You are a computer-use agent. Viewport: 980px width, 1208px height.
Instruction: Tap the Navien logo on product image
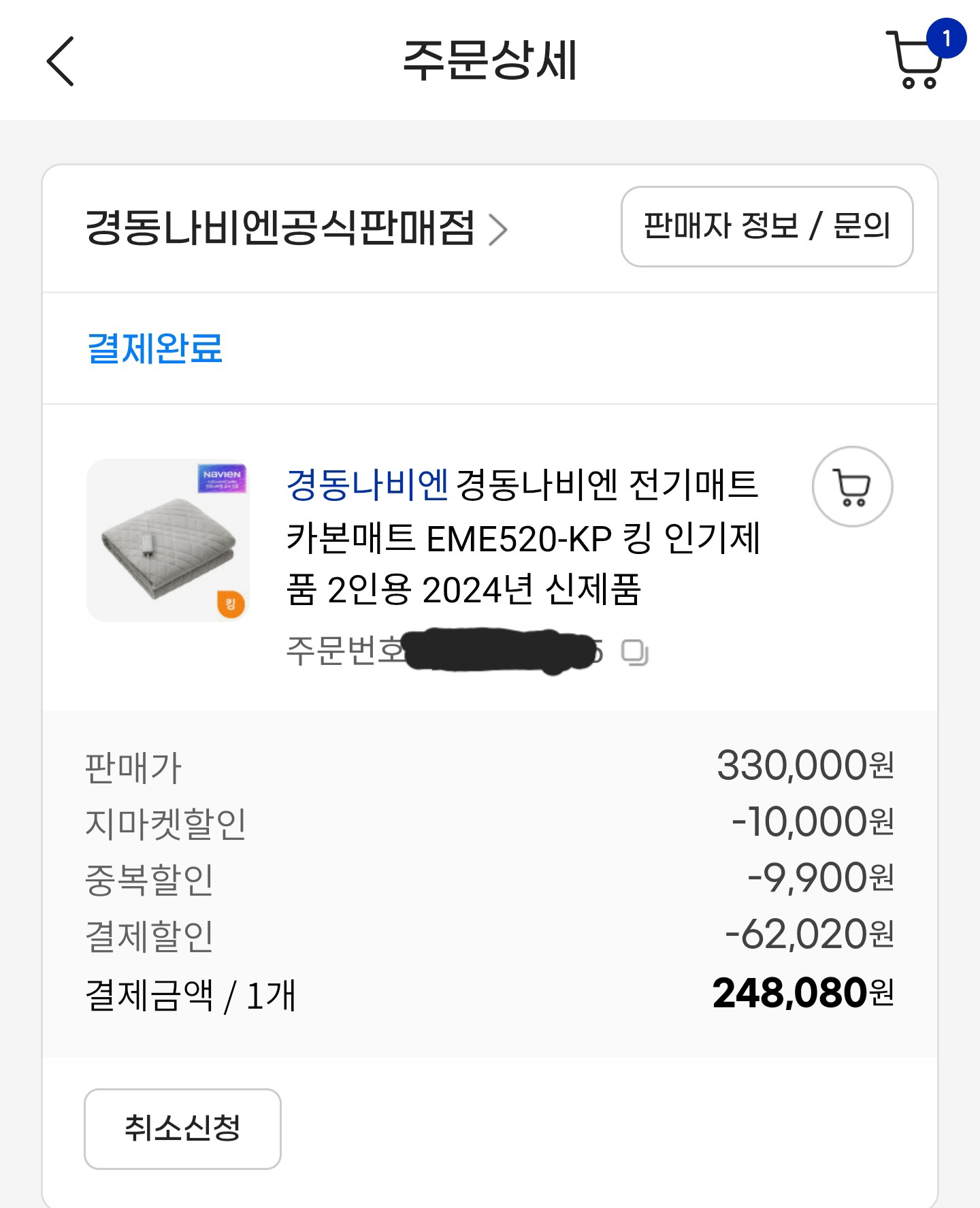(222, 478)
